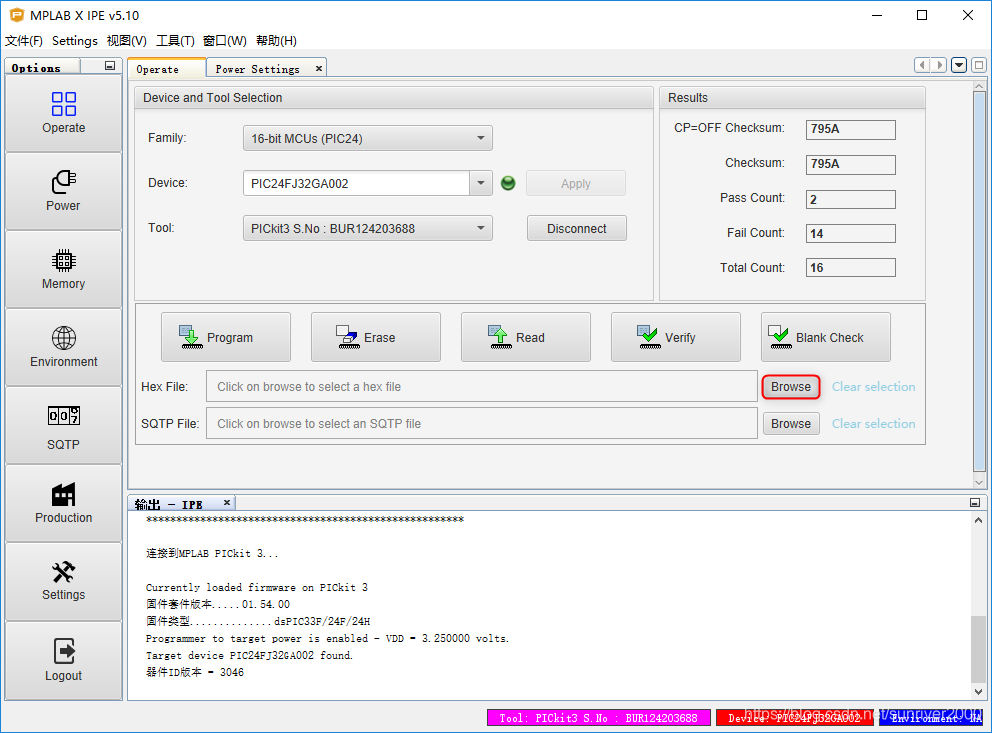Show the opened documents list dropdown

[959, 65]
